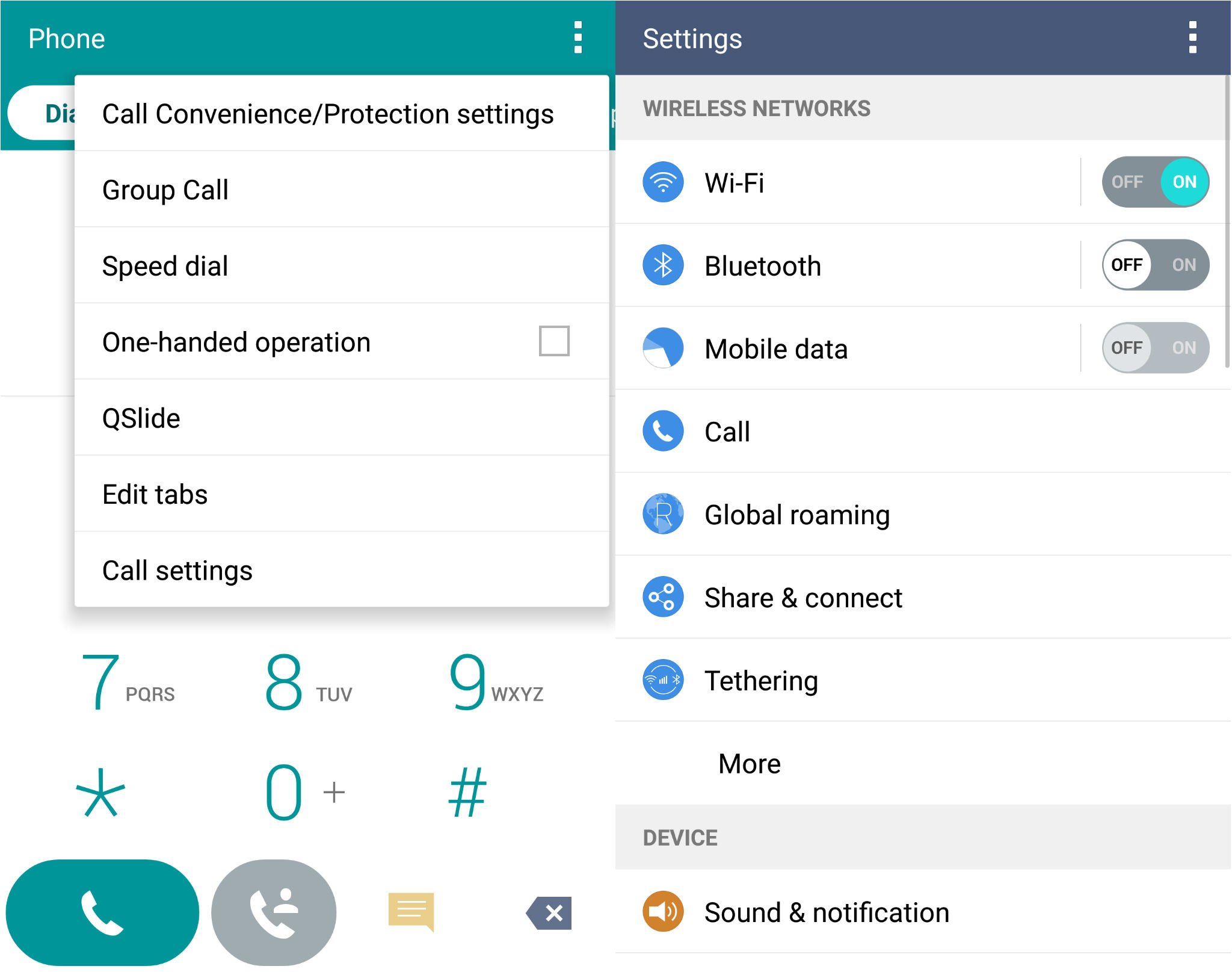Viewport: 1232px width, 972px height.
Task: Open Sound & notification speaker icon
Action: click(x=663, y=911)
